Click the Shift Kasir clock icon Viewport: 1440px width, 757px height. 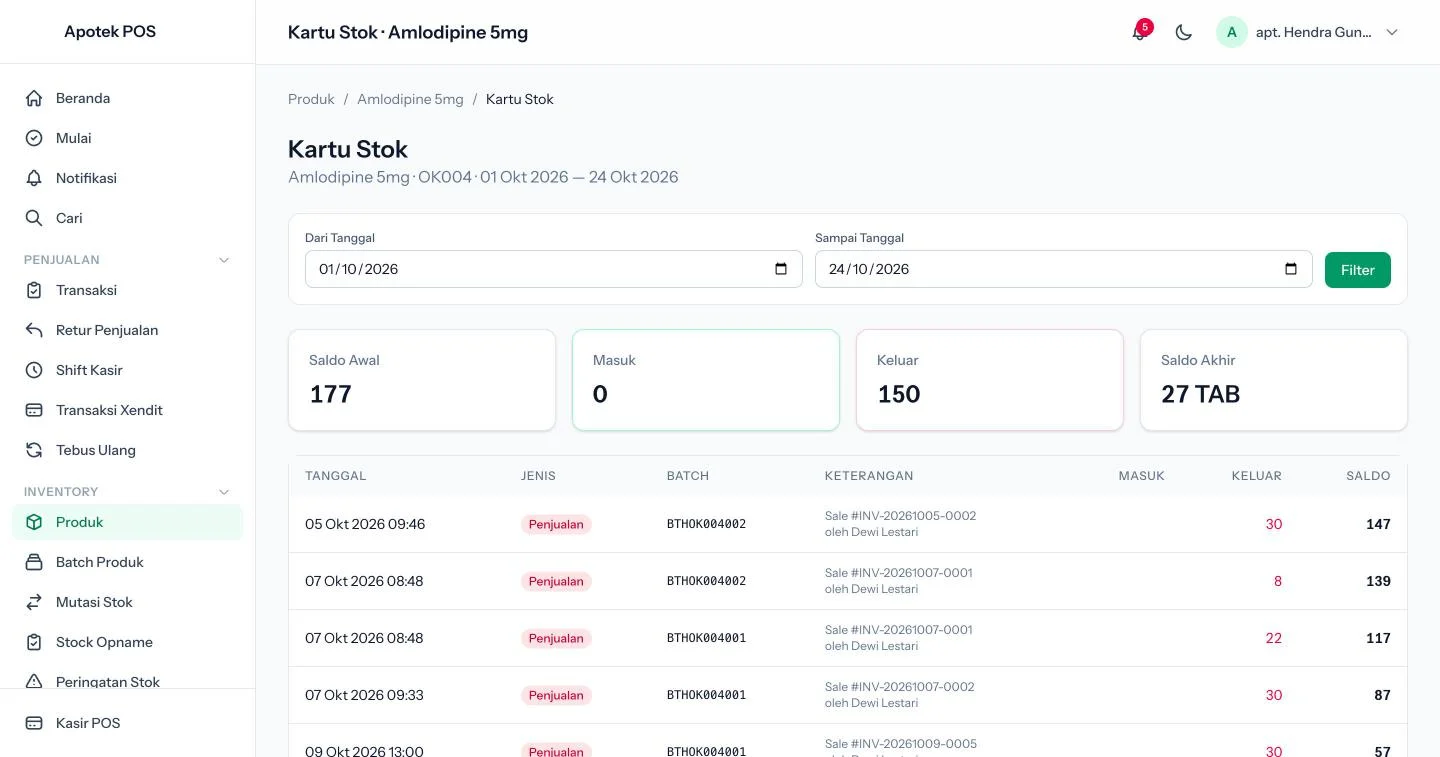[x=34, y=370]
